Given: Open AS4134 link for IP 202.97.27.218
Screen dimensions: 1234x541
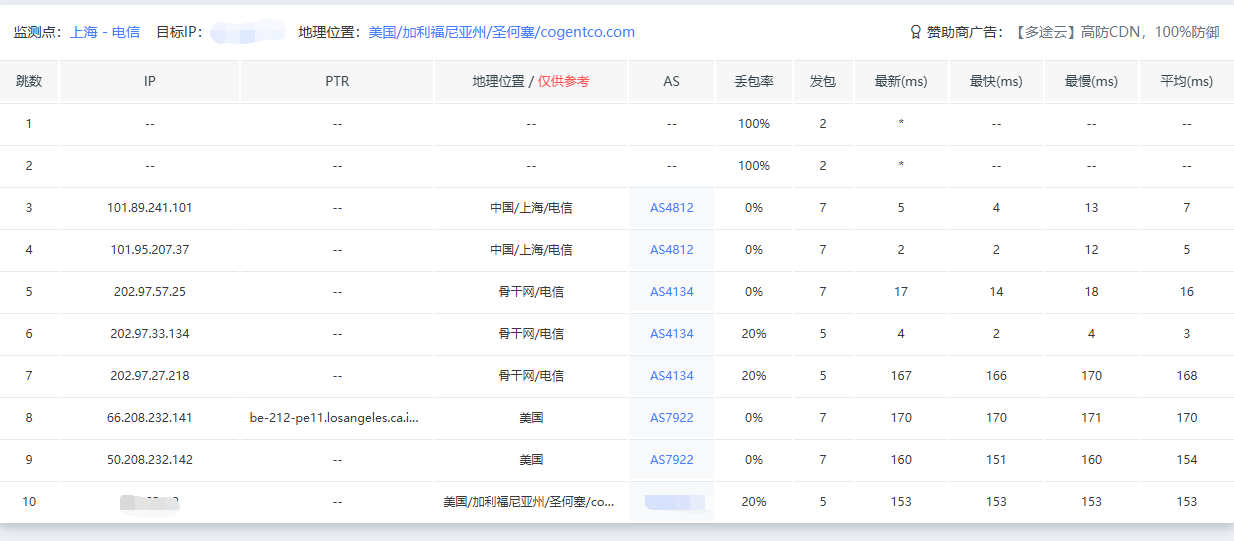Looking at the screenshot, I should click(671, 376).
